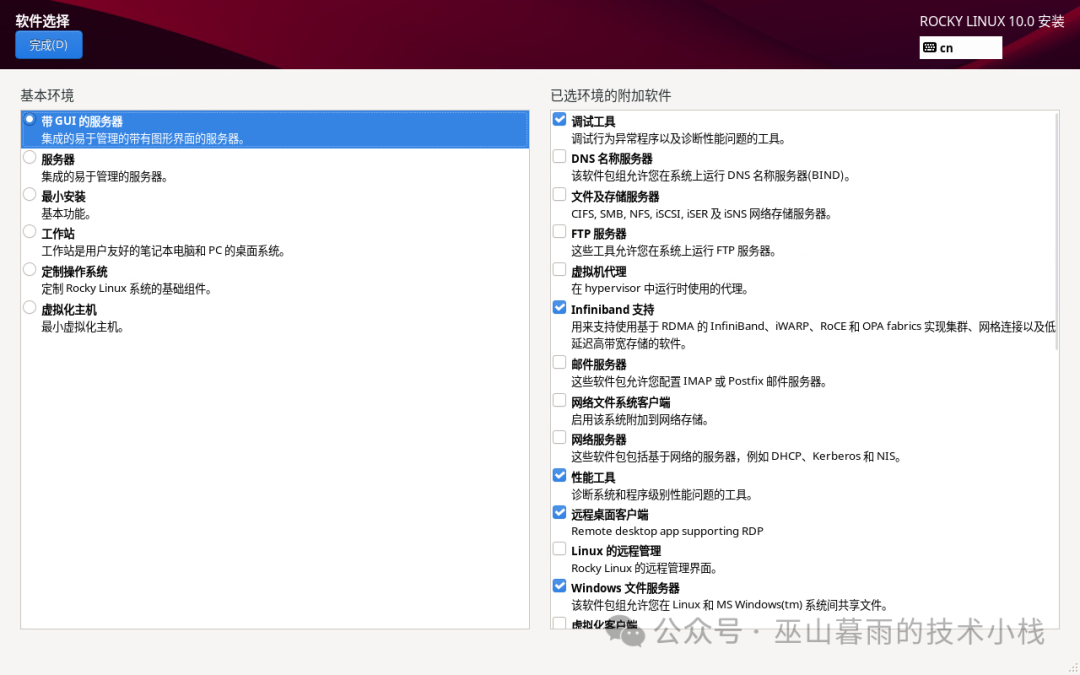Image resolution: width=1080 pixels, height=675 pixels.
Task: Enable the 邮件服务器 add-on
Action: 559,361
